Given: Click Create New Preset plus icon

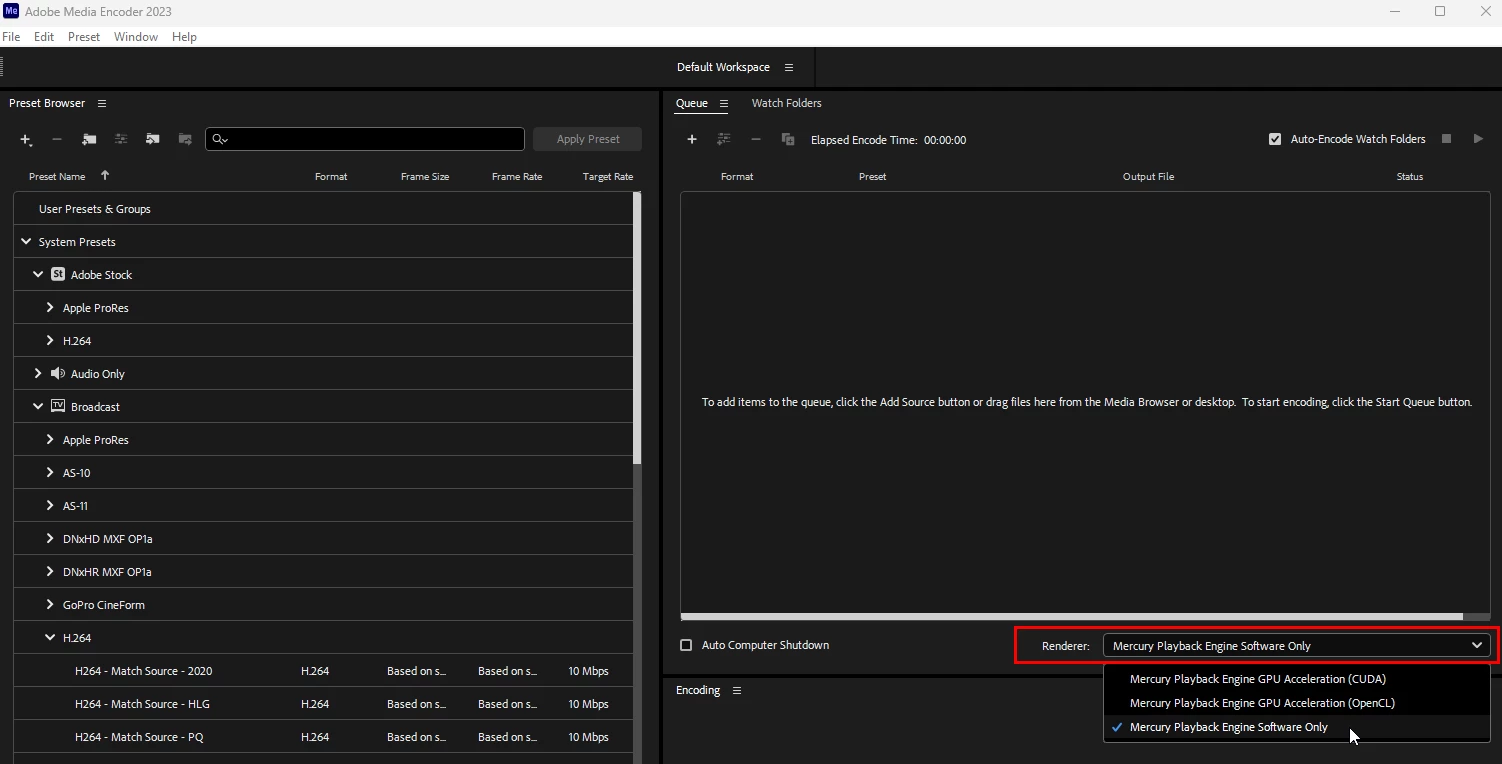Looking at the screenshot, I should tap(26, 140).
